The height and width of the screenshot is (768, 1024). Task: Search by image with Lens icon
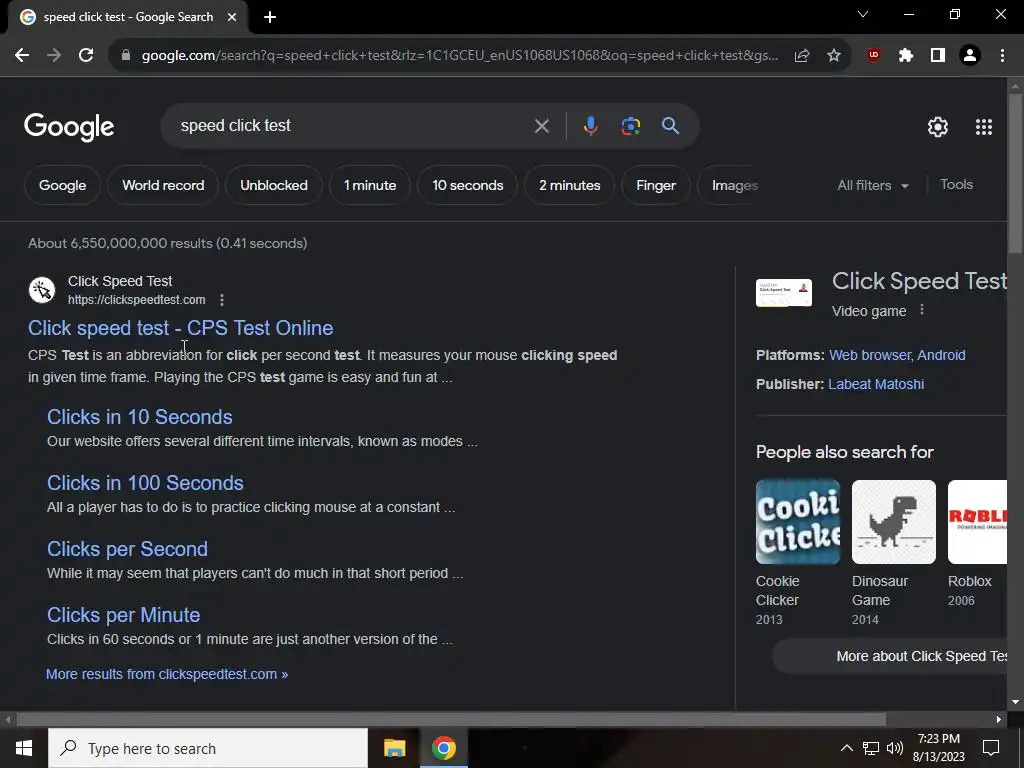[630, 126]
